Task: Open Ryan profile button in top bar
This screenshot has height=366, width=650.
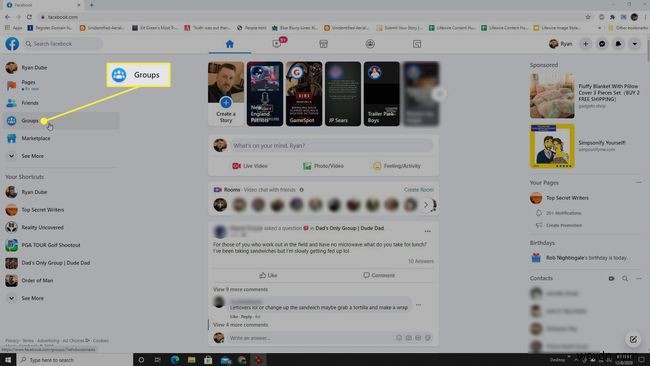Action: 560,44
